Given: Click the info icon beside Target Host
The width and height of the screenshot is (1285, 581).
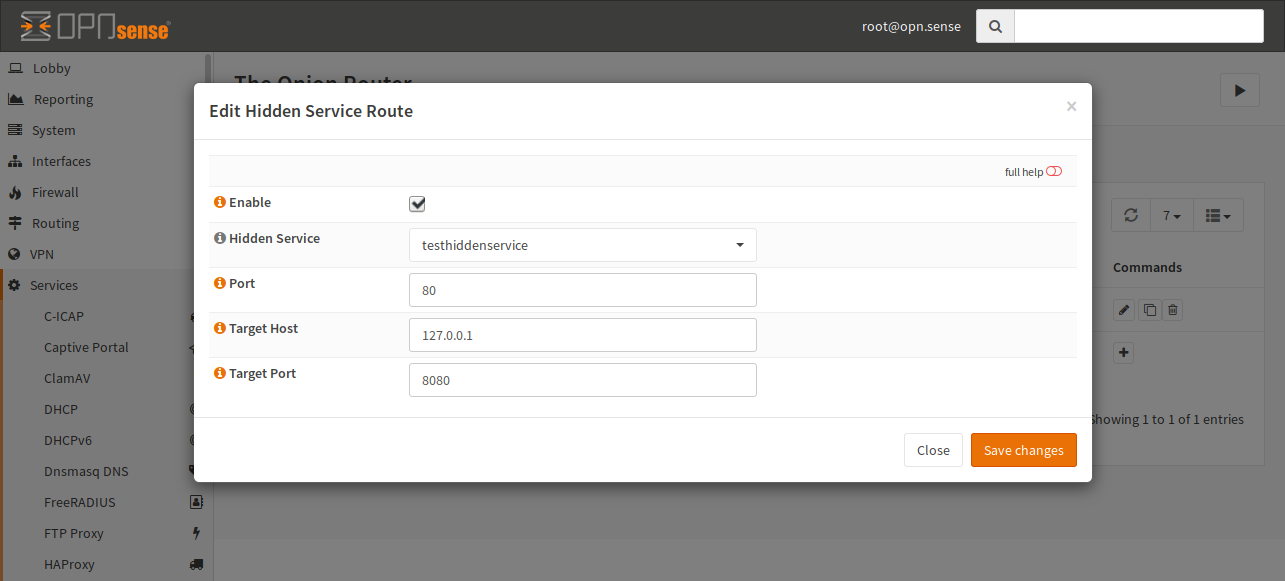Looking at the screenshot, I should click(x=219, y=328).
